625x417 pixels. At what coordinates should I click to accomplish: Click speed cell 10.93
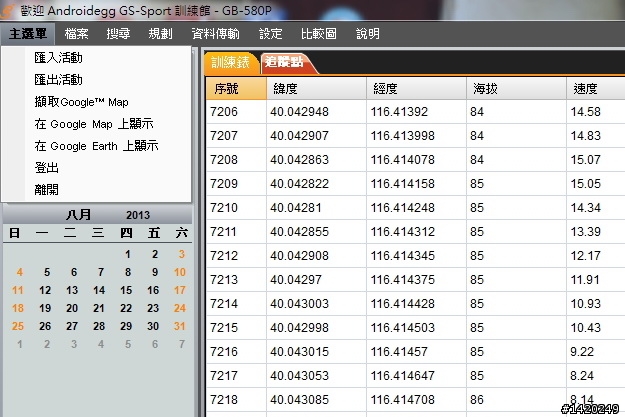[x=596, y=303]
